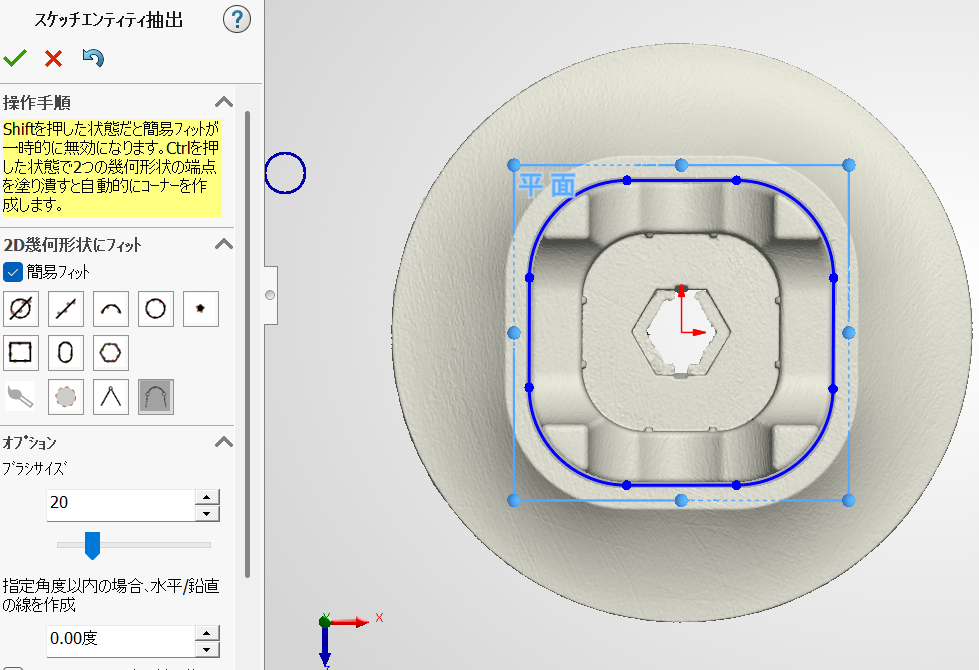Open help with the question mark icon

pos(237,18)
